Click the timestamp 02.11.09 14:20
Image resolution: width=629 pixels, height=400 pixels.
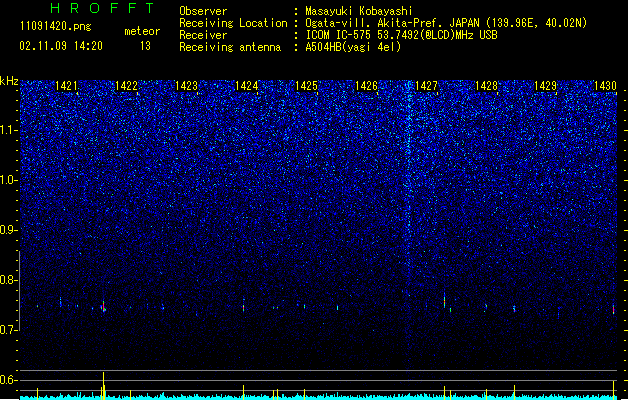(x=61, y=46)
